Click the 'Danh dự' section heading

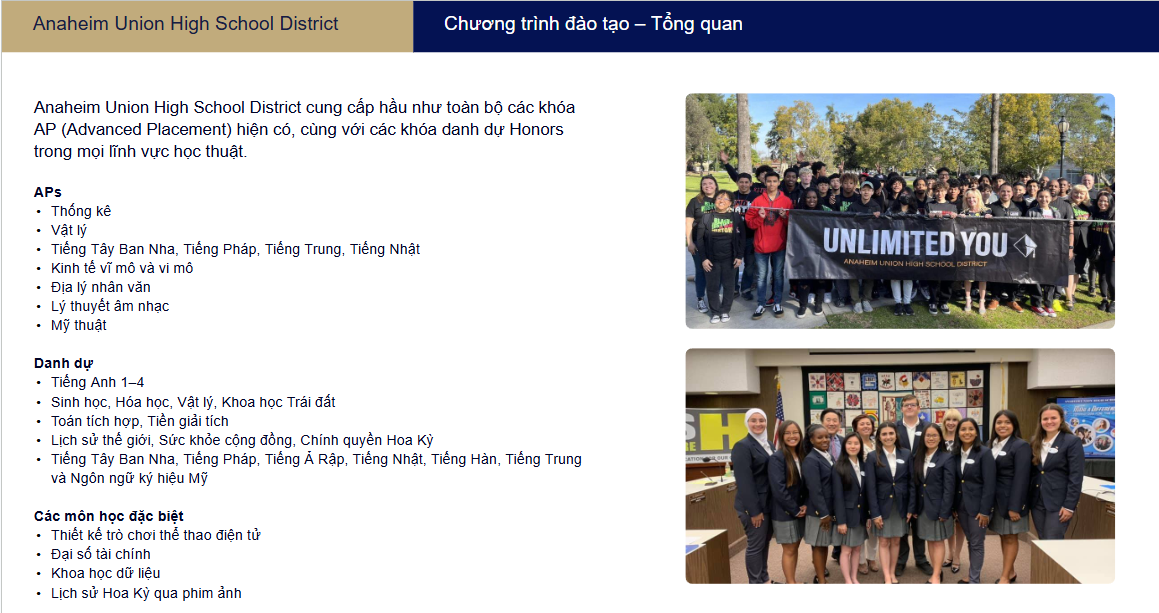[x=63, y=363]
